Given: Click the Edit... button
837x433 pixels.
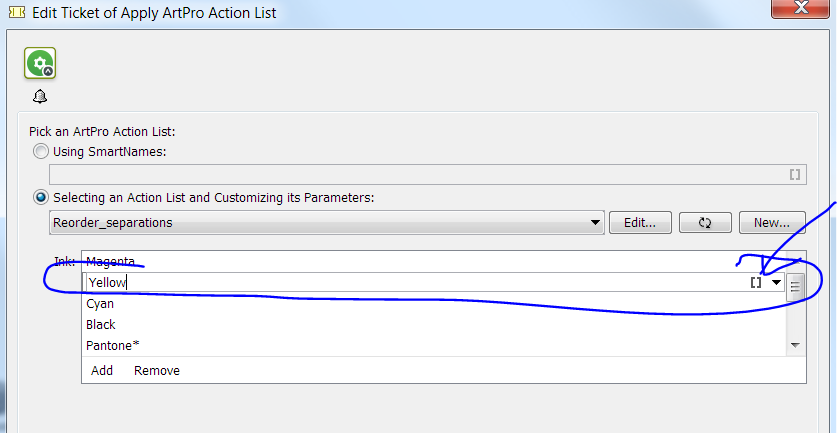Looking at the screenshot, I should (x=639, y=223).
